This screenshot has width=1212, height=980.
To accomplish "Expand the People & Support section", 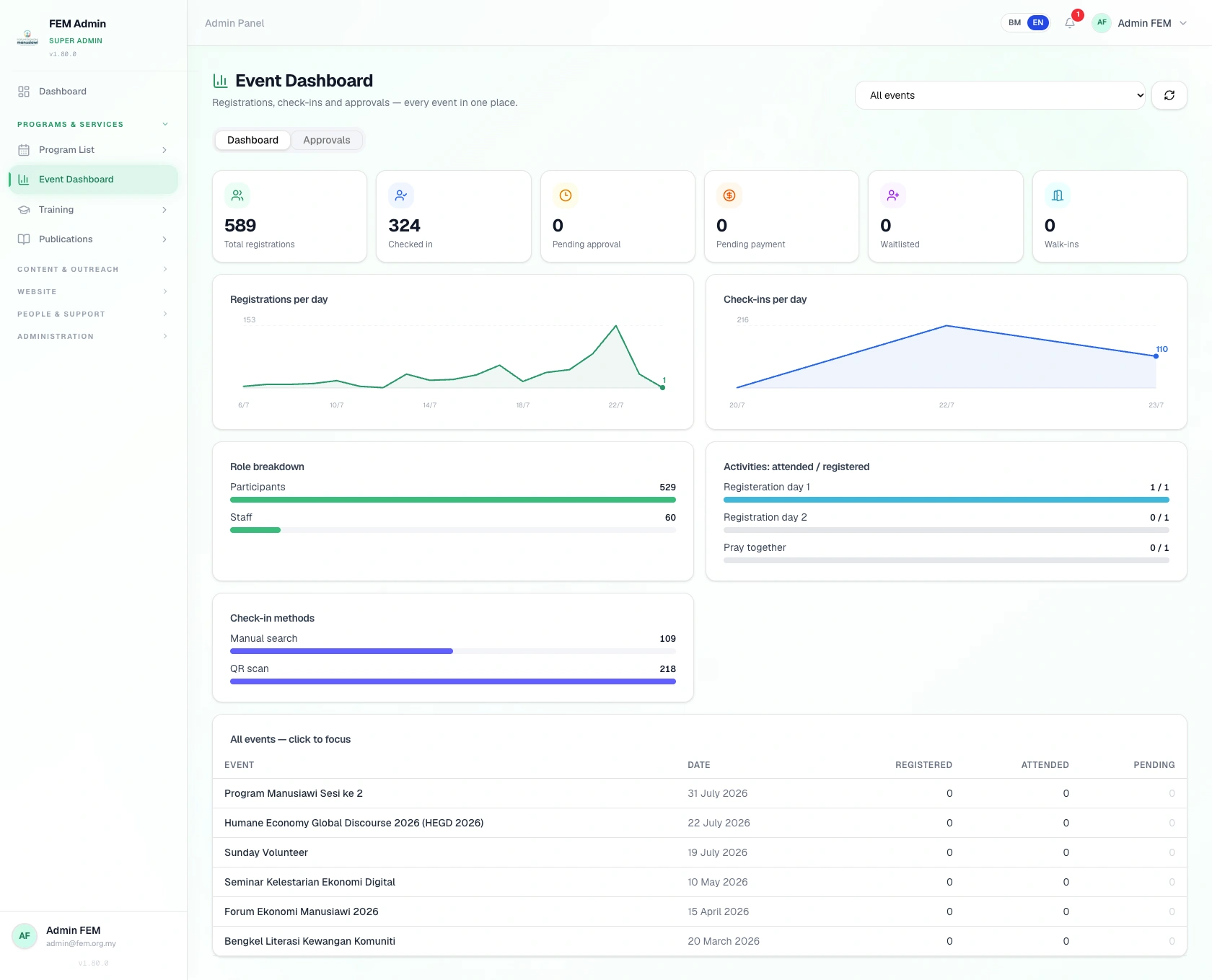I will (x=94, y=314).
